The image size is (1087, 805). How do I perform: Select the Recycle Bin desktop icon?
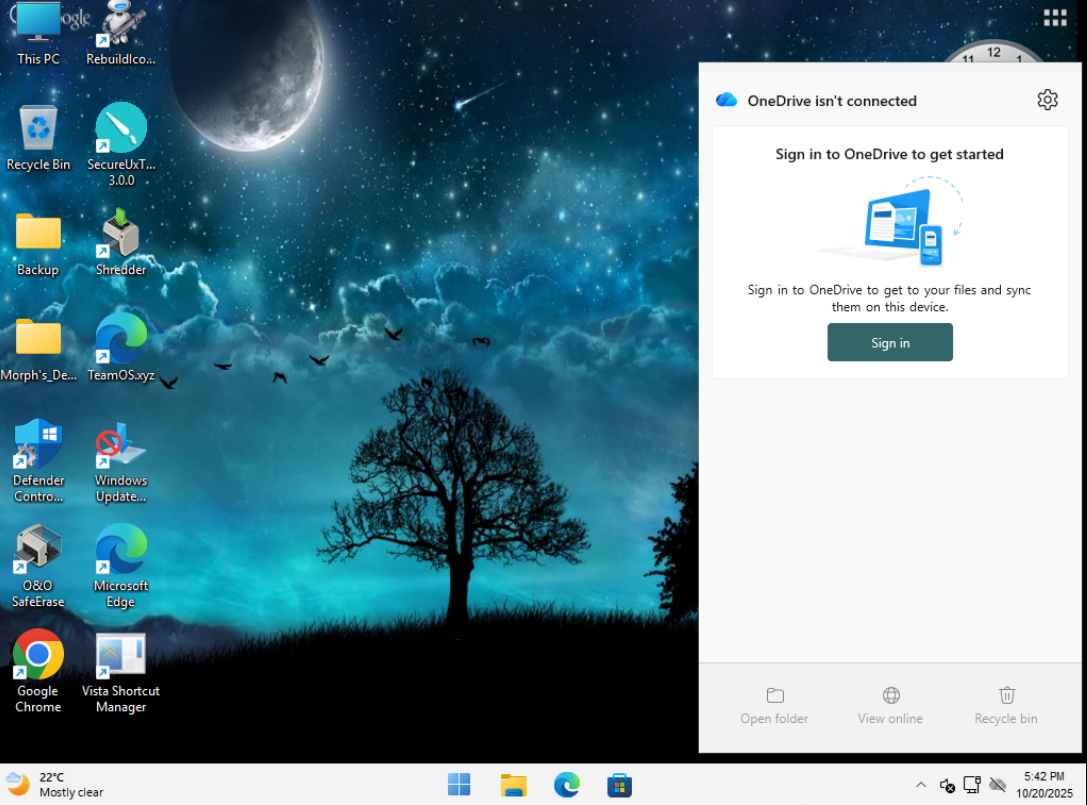pos(38,138)
